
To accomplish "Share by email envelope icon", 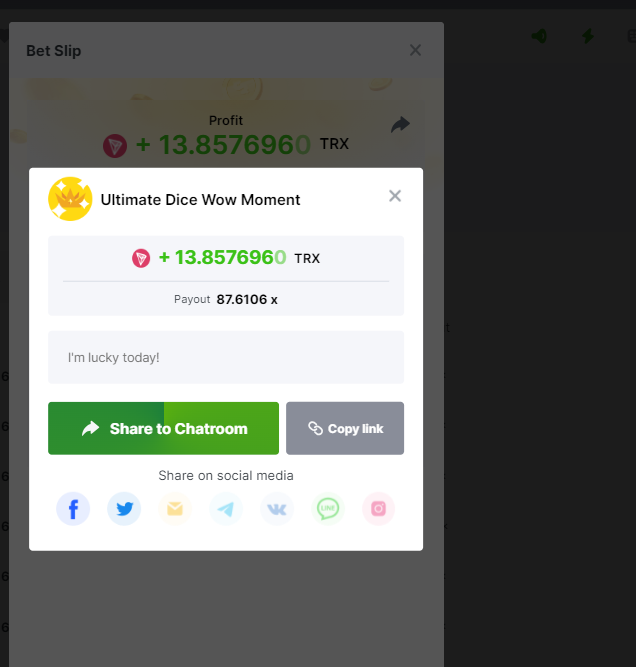I will tap(175, 509).
